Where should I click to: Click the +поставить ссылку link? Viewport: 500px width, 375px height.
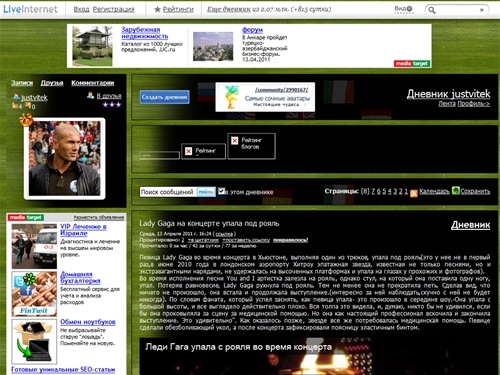click(246, 240)
